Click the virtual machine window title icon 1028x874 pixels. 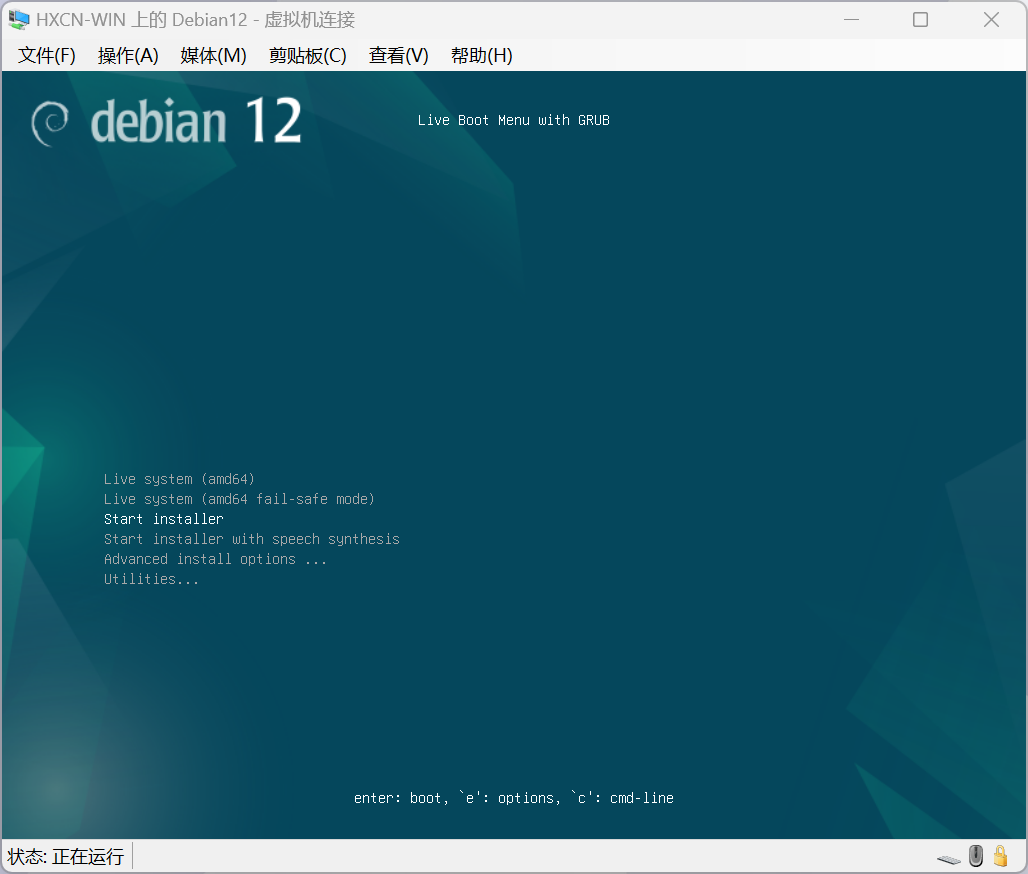18,20
